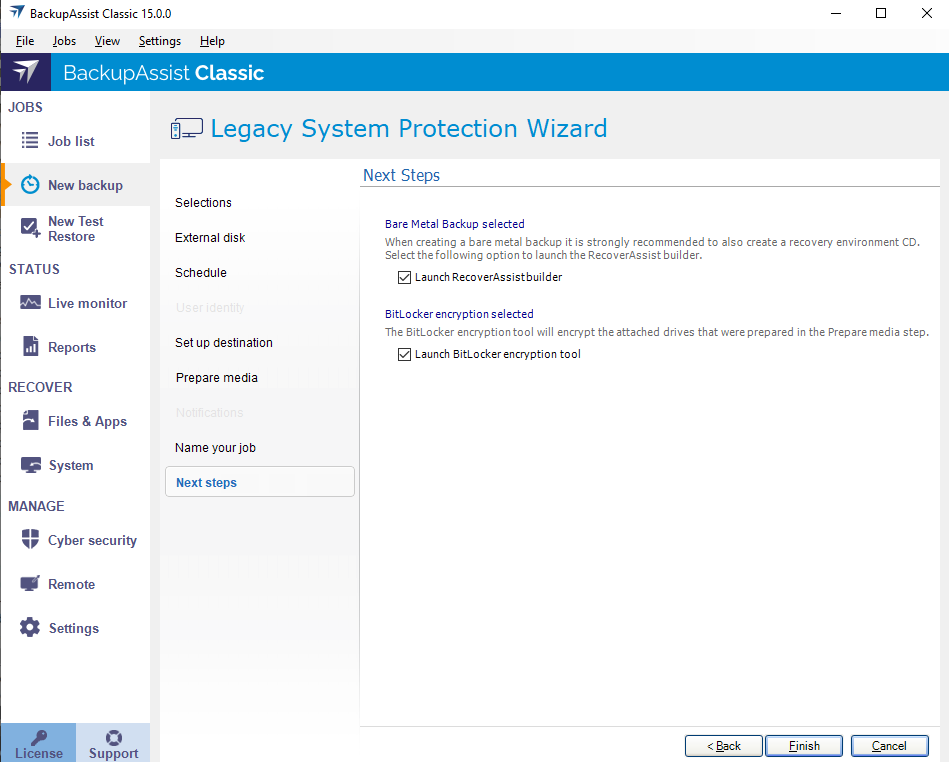Open the Help menu
This screenshot has height=762, width=949.
point(212,41)
